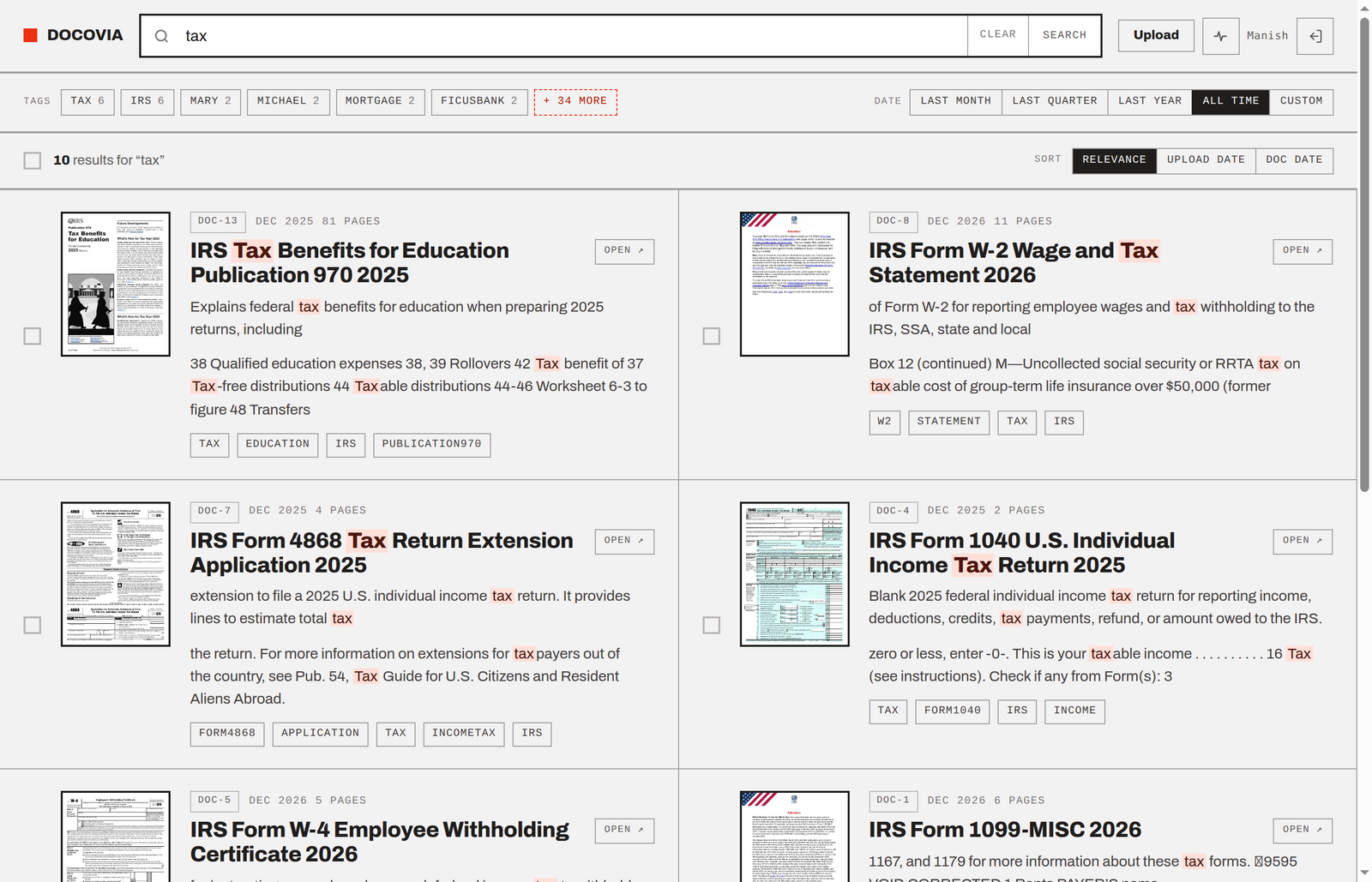
Task: Sort results by UPLOAD DATE
Action: point(1206,160)
